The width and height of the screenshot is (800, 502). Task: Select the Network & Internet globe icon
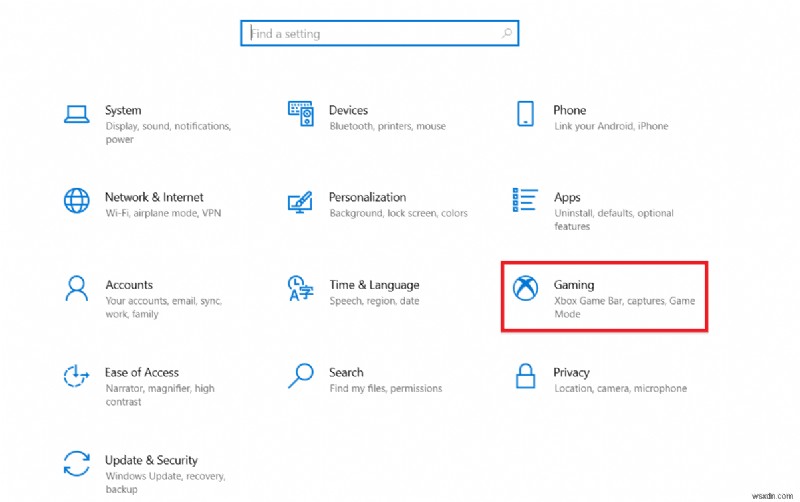click(x=77, y=201)
